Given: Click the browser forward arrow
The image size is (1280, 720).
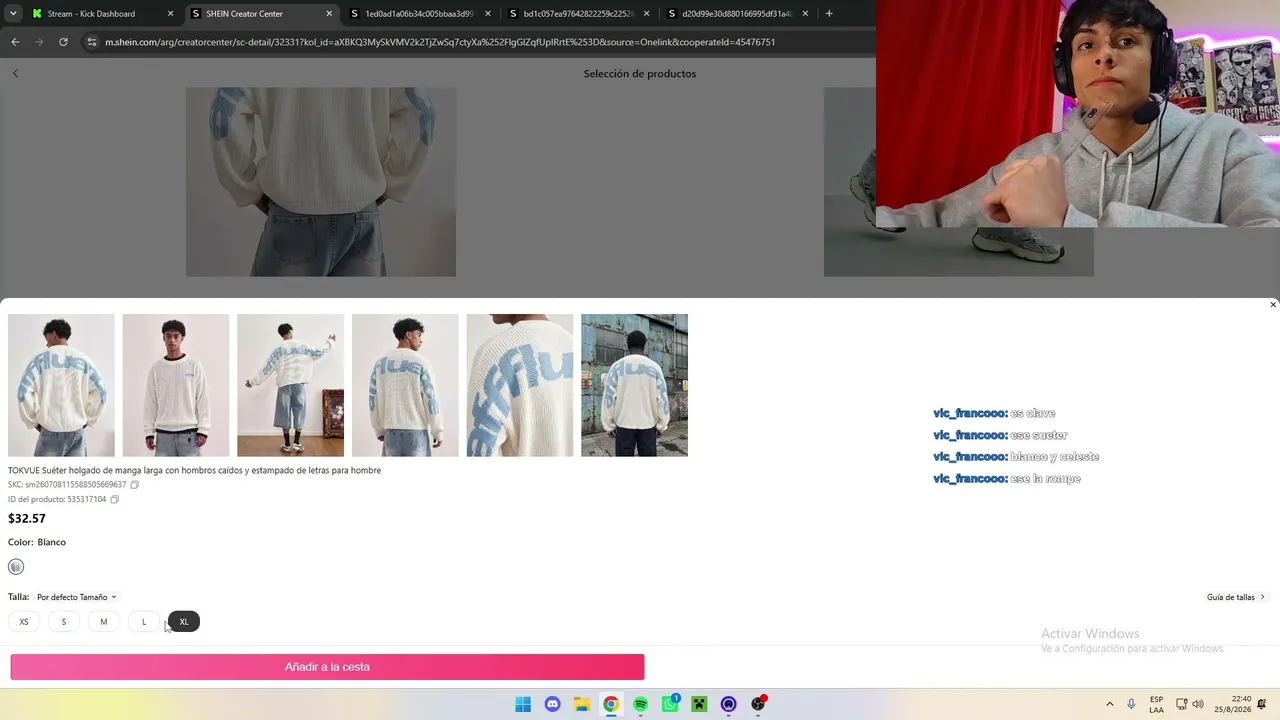Looking at the screenshot, I should [39, 42].
